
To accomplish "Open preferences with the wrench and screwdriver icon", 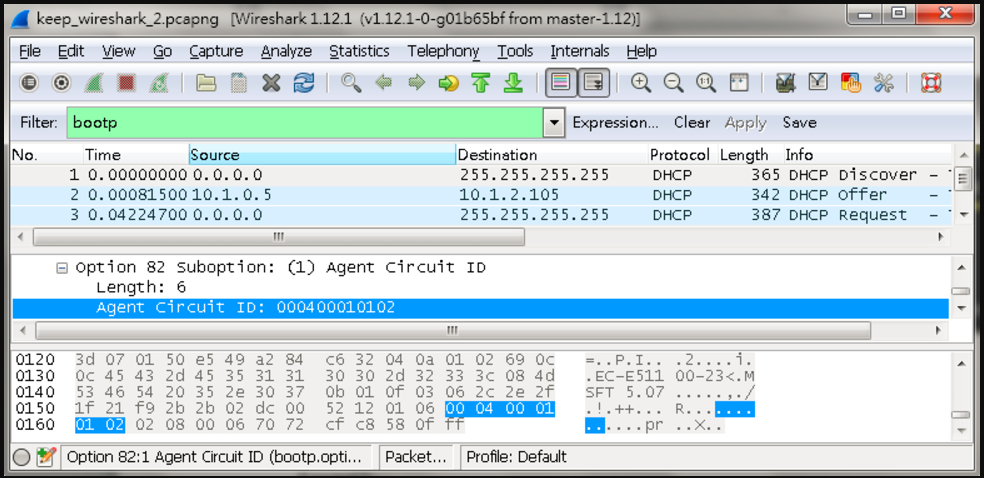I will (884, 83).
